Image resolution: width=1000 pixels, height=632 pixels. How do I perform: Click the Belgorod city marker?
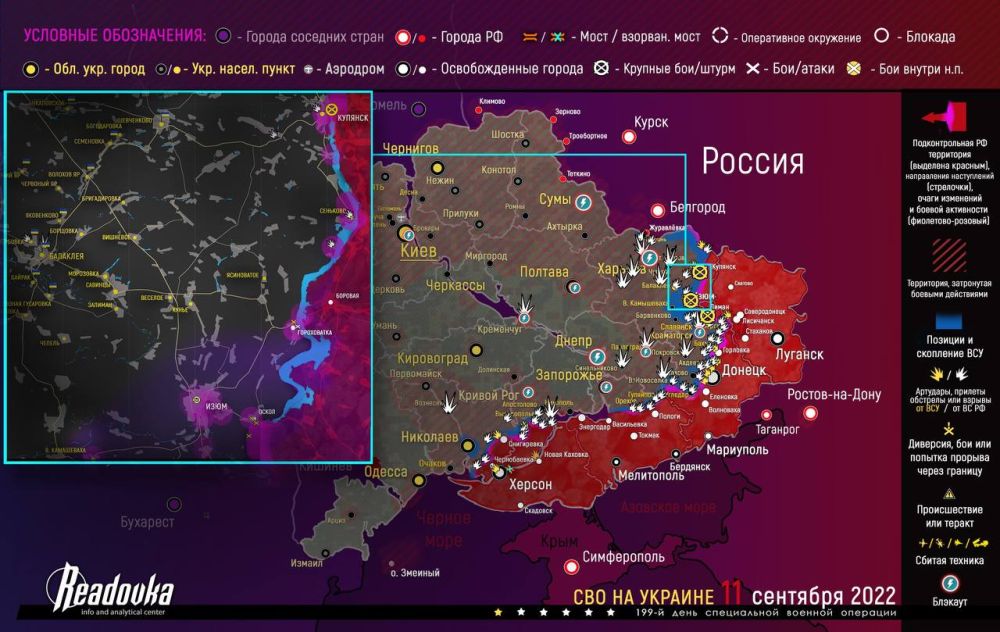(658, 211)
